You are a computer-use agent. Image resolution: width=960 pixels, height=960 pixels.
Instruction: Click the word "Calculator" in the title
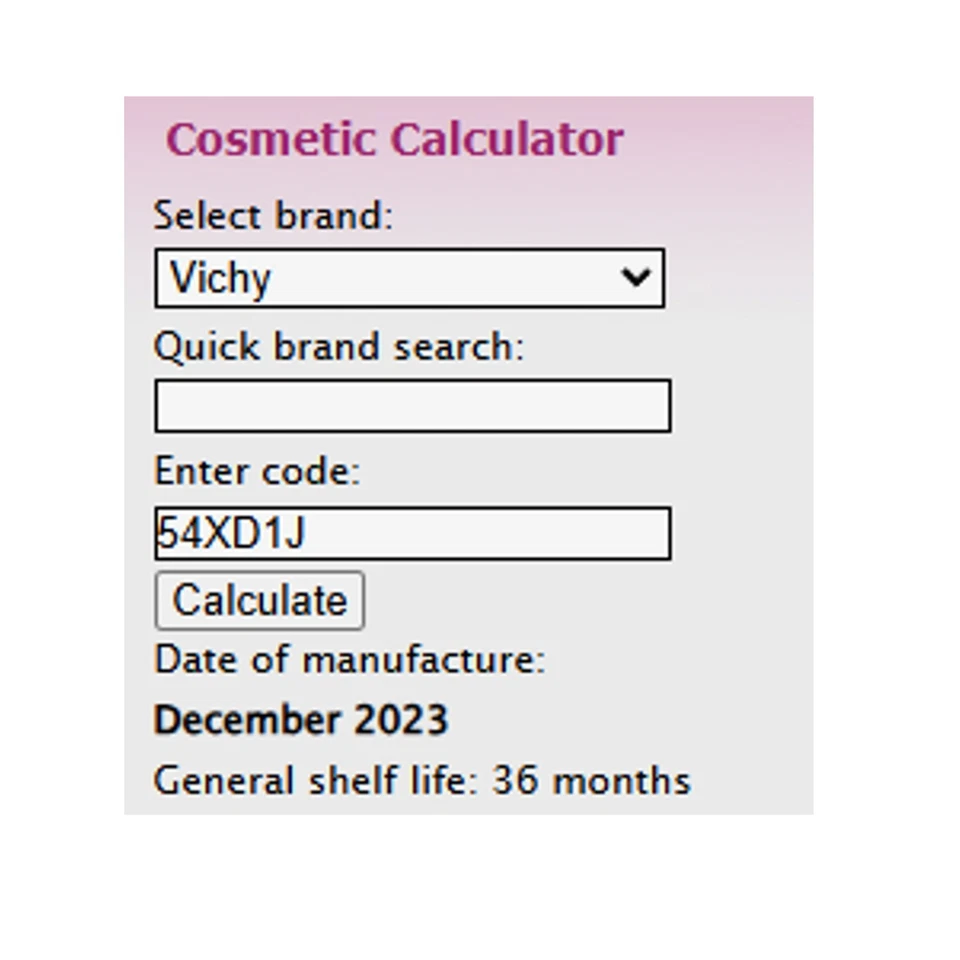(507, 139)
